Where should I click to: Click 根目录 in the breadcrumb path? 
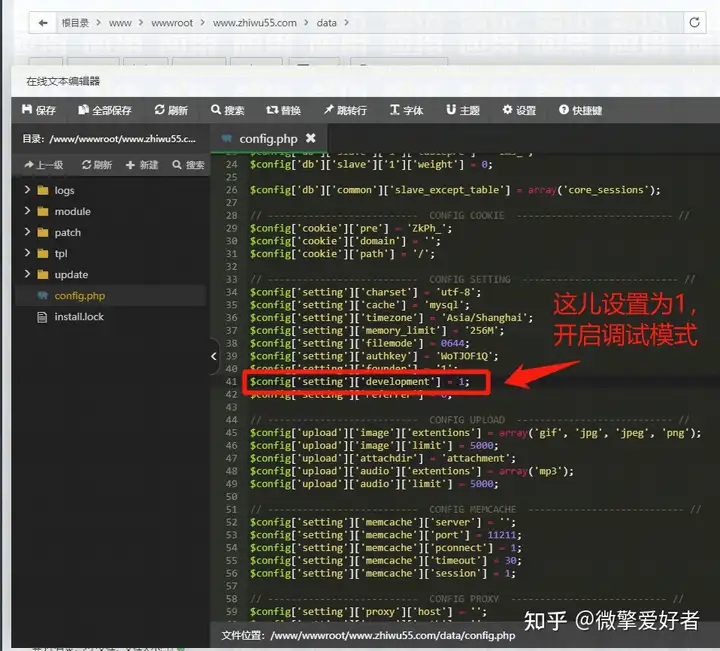point(75,23)
